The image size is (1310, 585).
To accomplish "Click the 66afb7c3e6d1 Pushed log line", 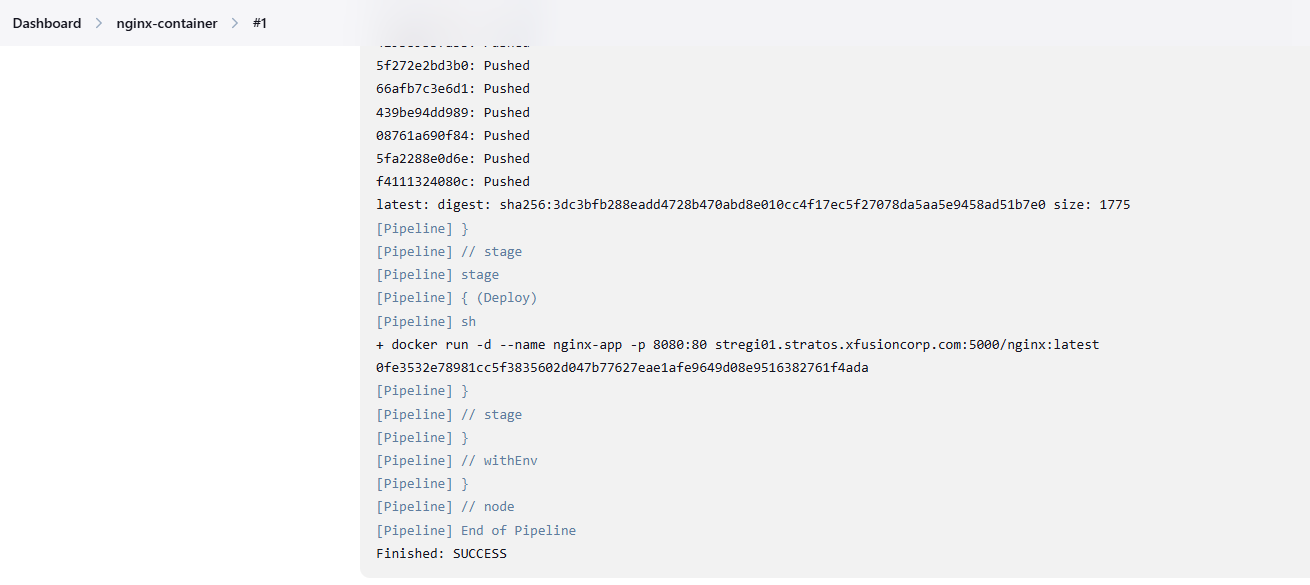I will [x=453, y=89].
